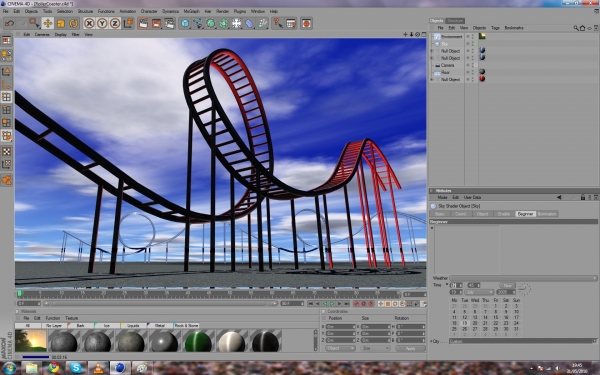Open the Render menu
This screenshot has width=600, height=375.
(x=222, y=11)
